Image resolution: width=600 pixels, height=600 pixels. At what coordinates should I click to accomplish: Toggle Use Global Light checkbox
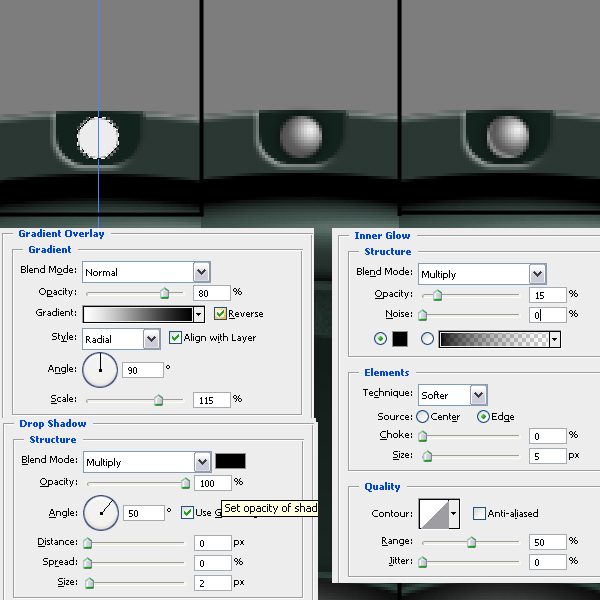[187, 512]
